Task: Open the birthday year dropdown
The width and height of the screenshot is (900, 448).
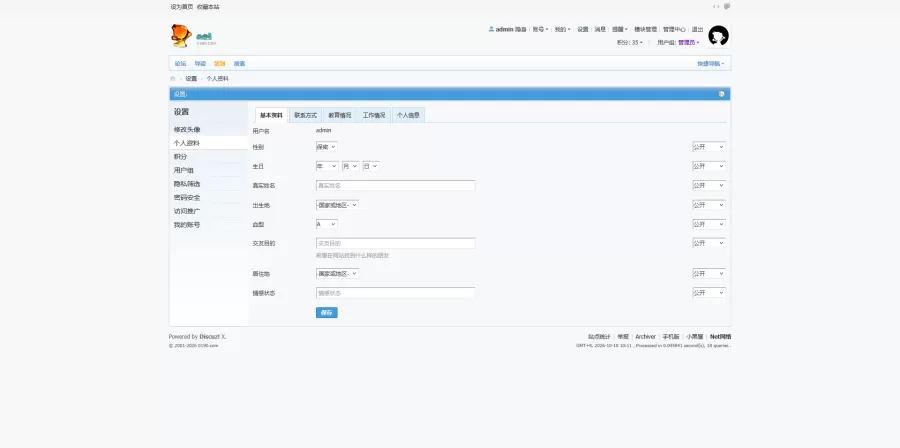Action: 327,166
